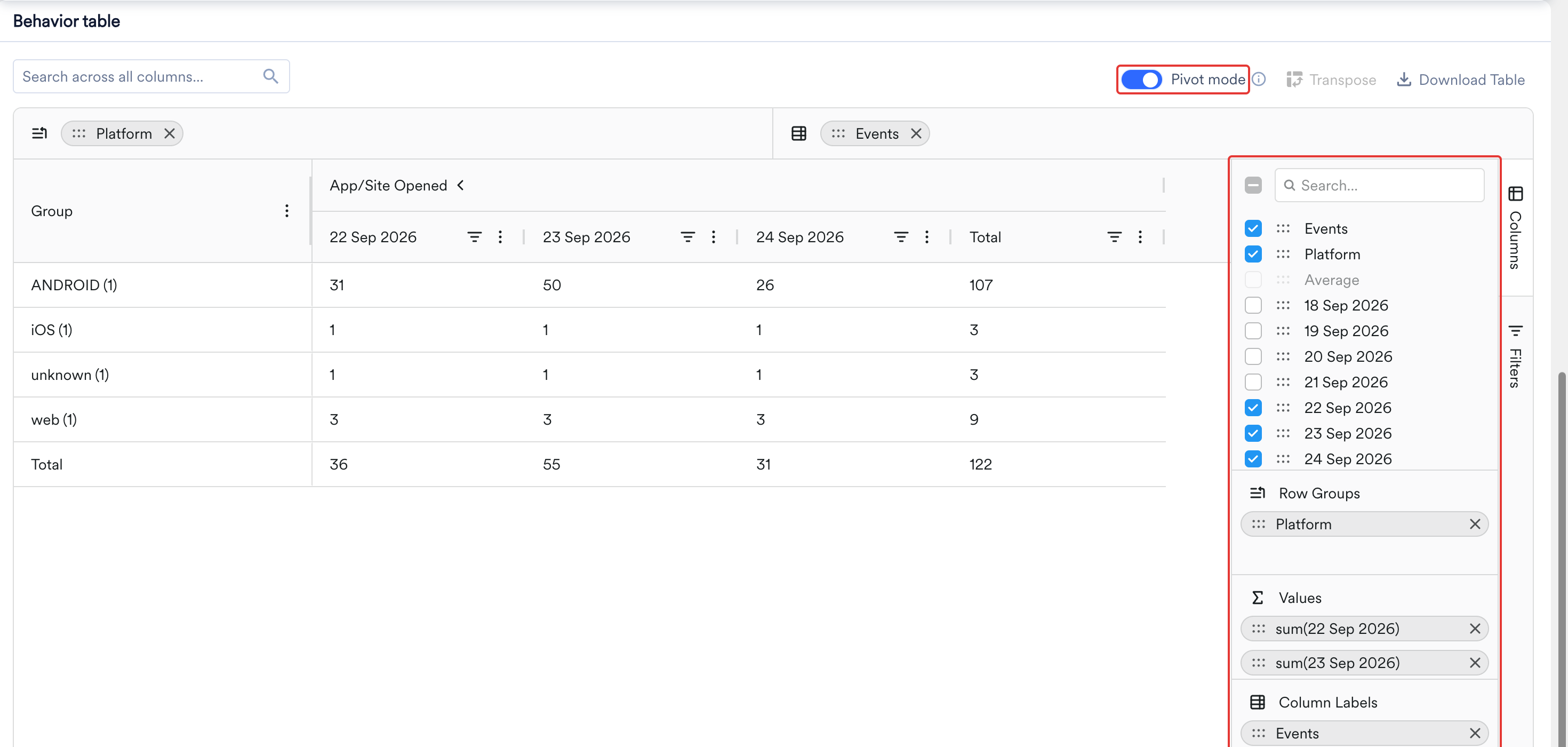Click the Download Table button label
Image resolution: width=1568 pixels, height=747 pixels.
(x=1471, y=80)
